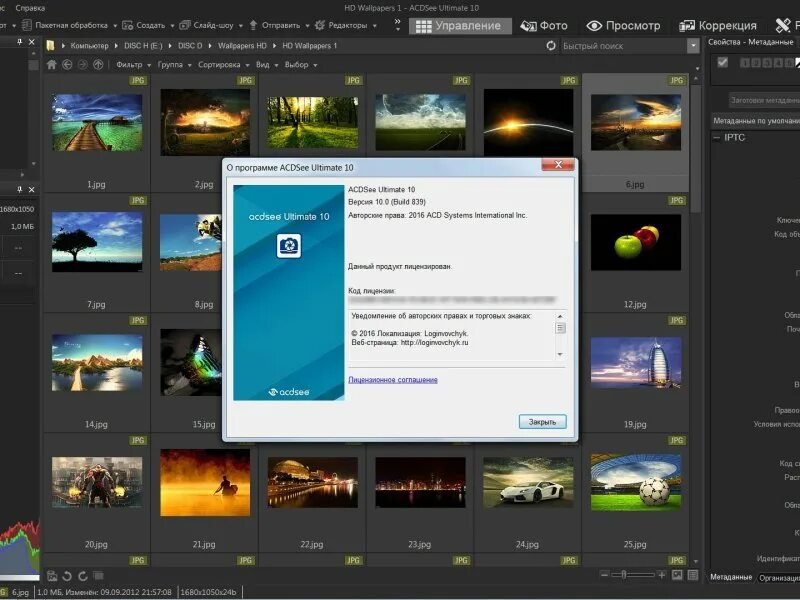
Task: Open the Select (Выбор) dropdown
Action: [301, 65]
